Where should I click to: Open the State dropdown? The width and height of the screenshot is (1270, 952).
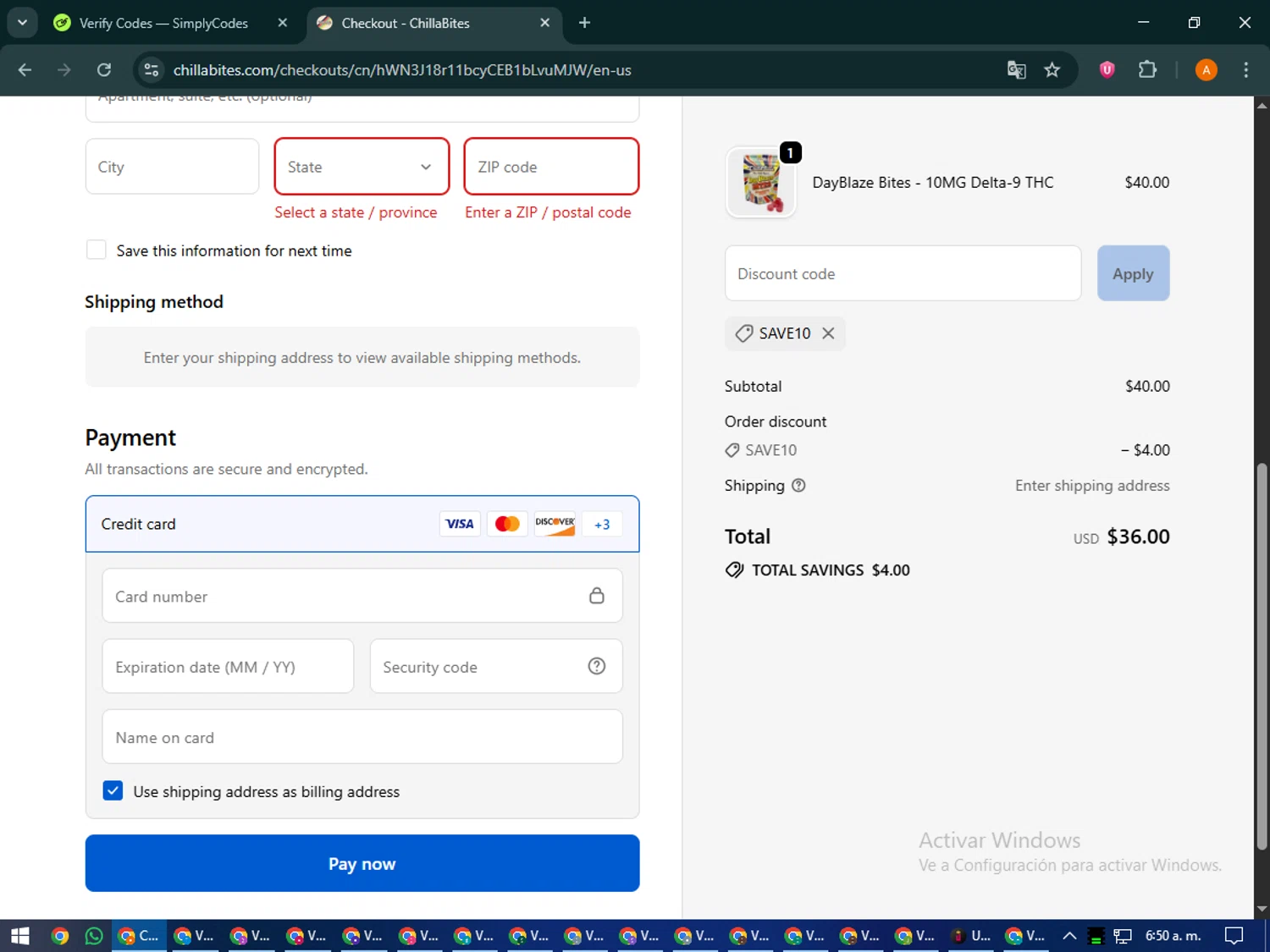(x=362, y=167)
